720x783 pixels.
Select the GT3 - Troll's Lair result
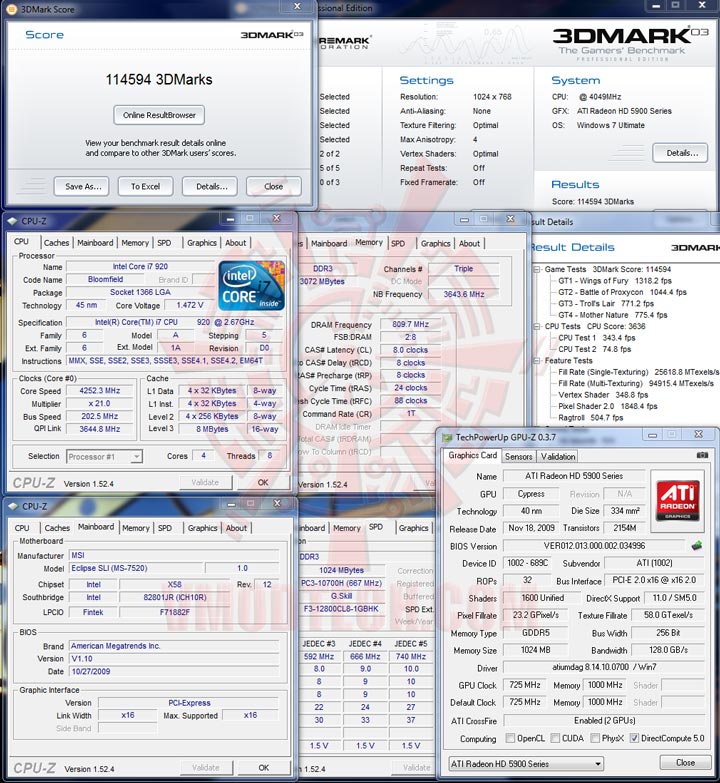tap(606, 304)
